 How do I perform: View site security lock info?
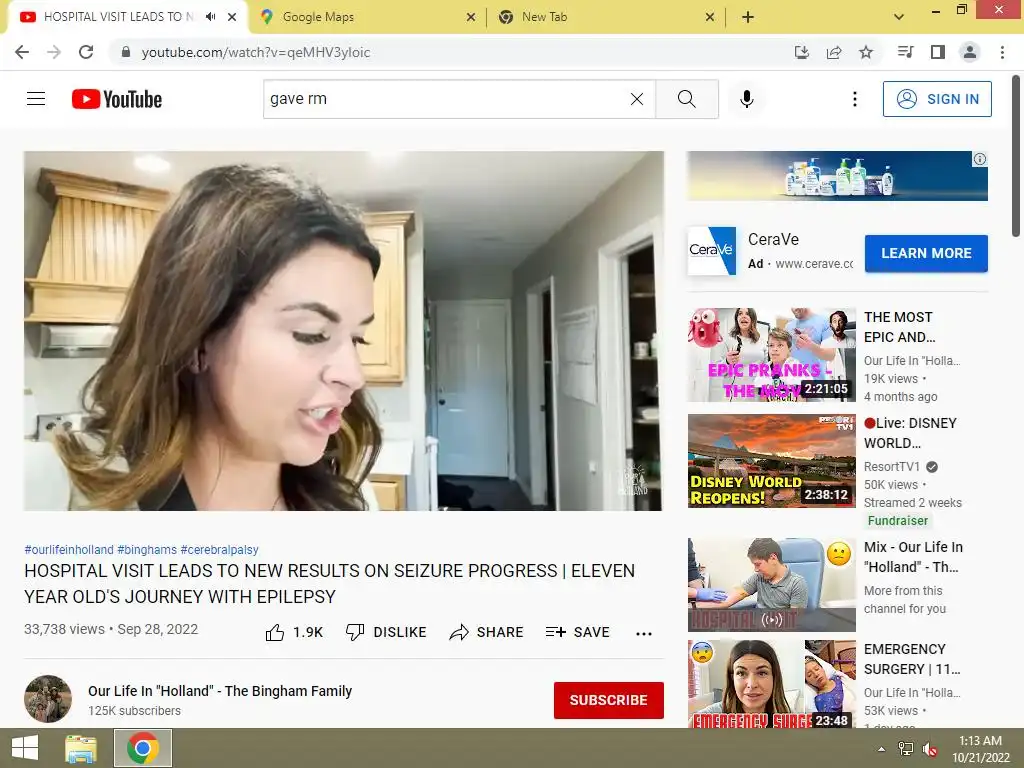(126, 52)
